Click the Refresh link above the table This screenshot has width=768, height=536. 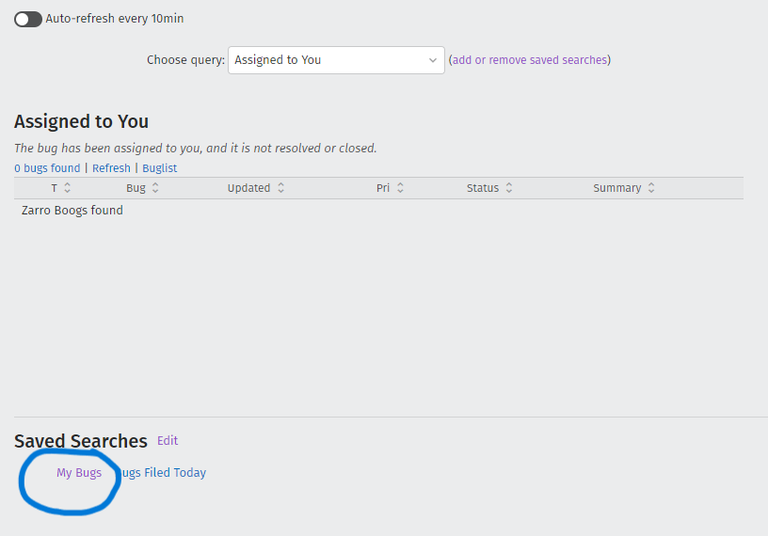click(111, 168)
